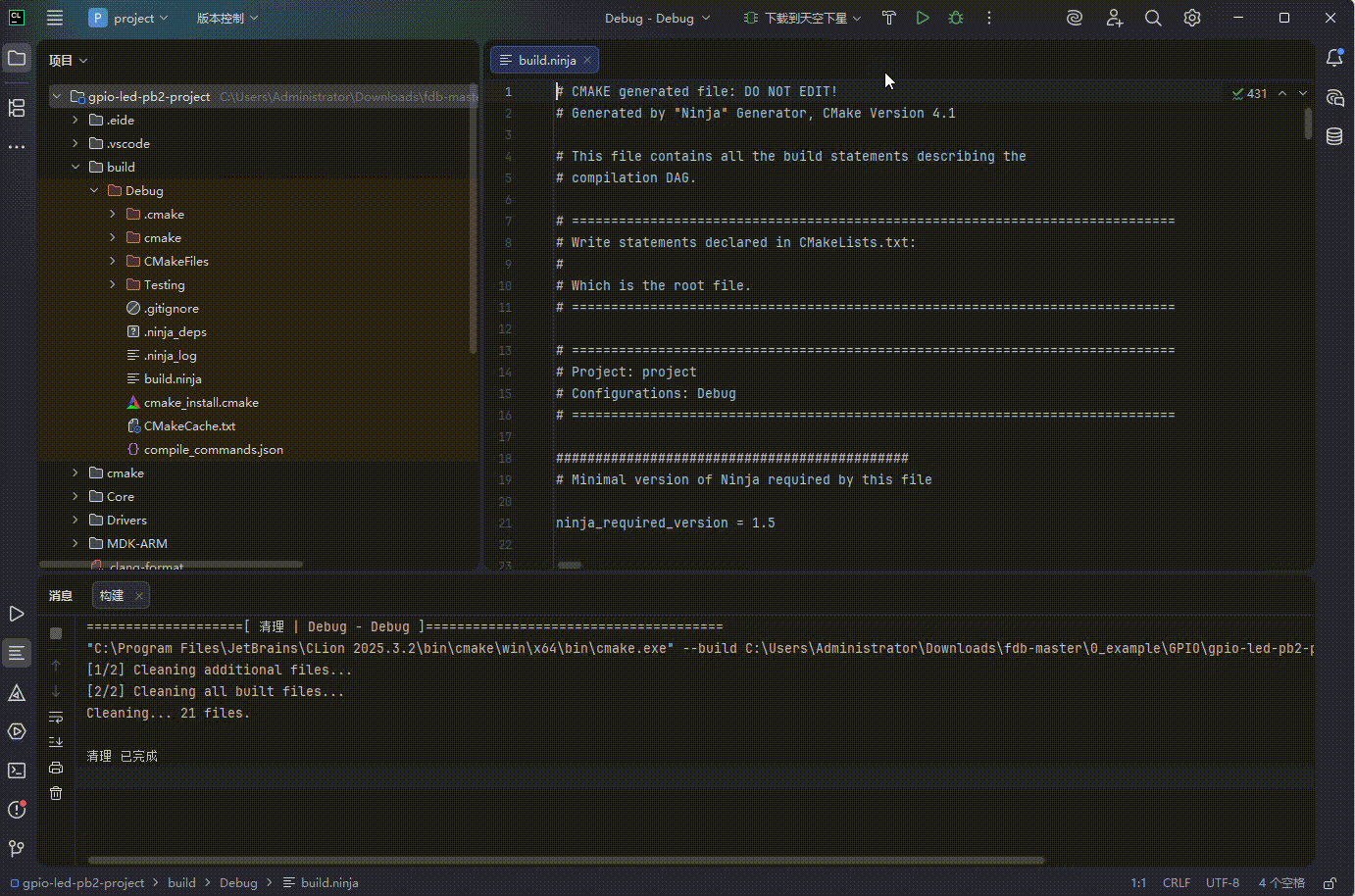1355x896 pixels.
Task: Select CMakeCache.txt in project tree
Action: click(189, 426)
